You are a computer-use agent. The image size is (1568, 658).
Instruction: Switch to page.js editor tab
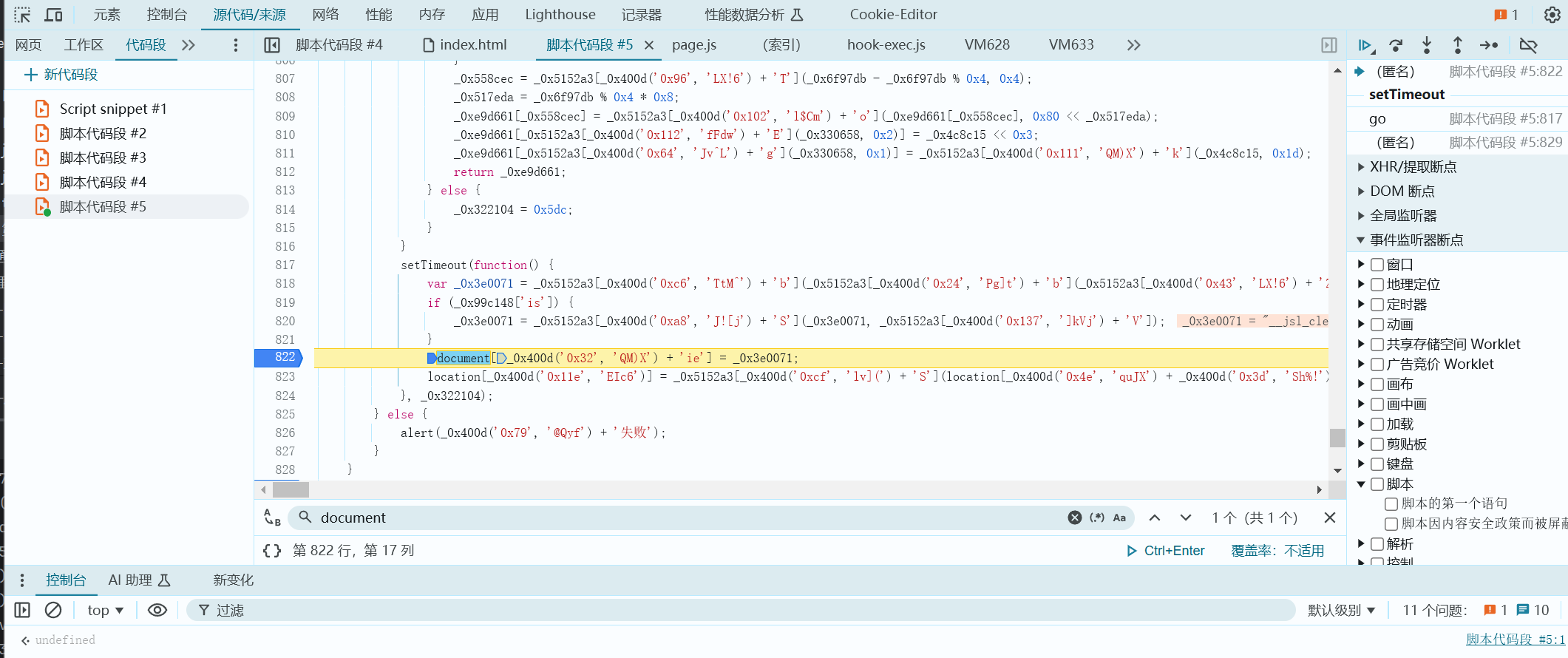694,45
